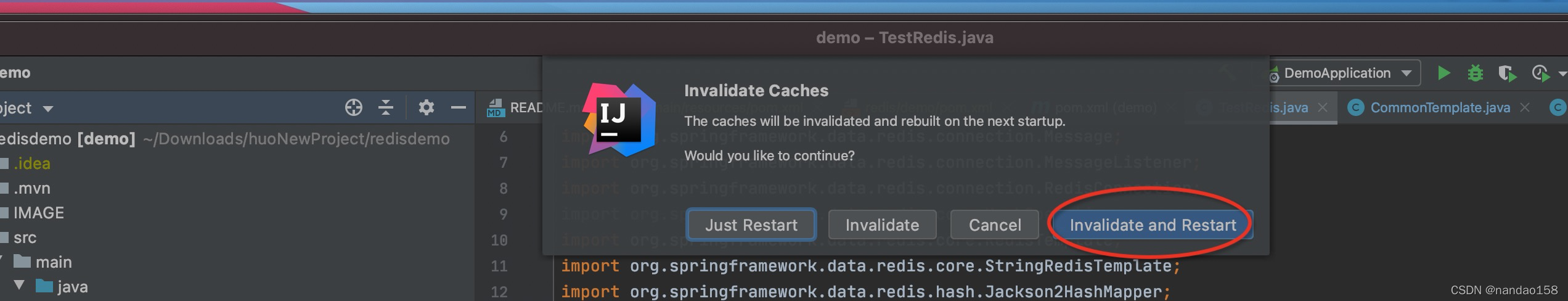Cancel the Invalidate Caches dialog
Screen dimensions: 1568x301
point(995,225)
